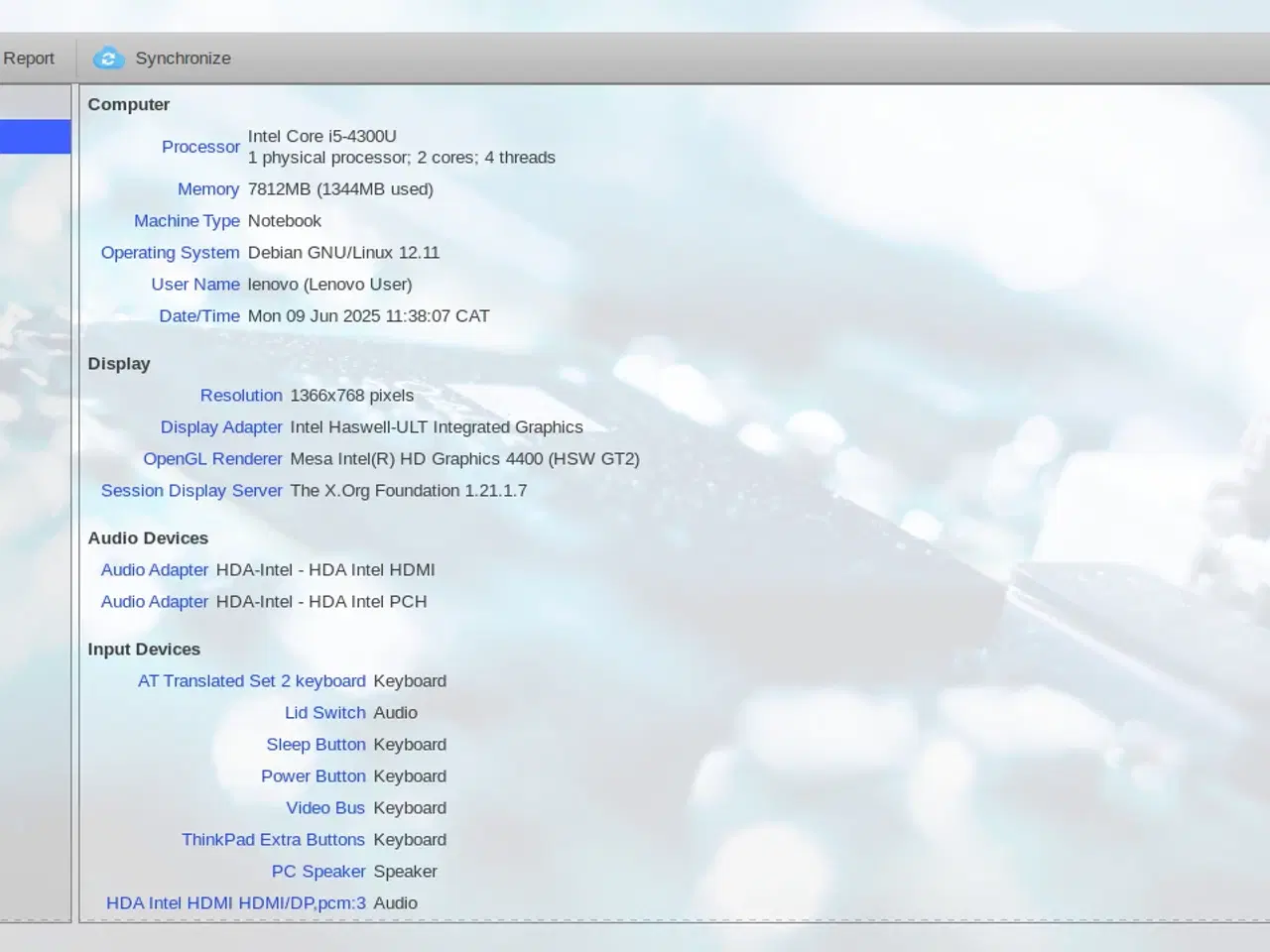Open Audio Adapter link for HDA Intel PCH
The width and height of the screenshot is (1270, 952).
[155, 602]
